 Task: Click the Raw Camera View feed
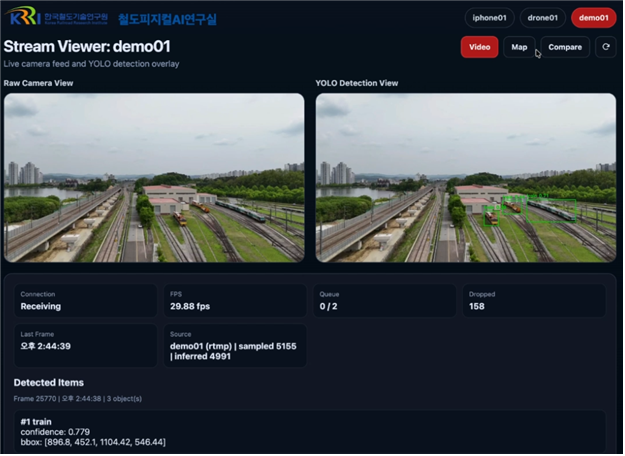[154, 178]
